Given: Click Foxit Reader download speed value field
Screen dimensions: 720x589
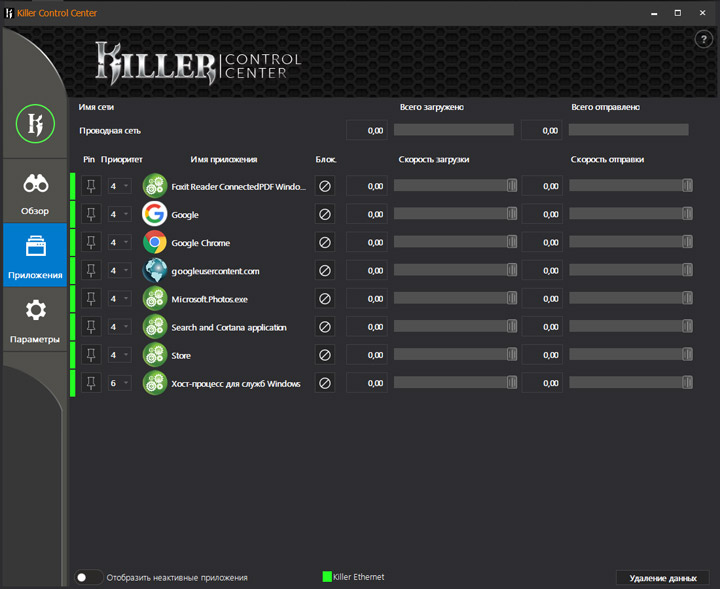Looking at the screenshot, I should coord(367,186).
